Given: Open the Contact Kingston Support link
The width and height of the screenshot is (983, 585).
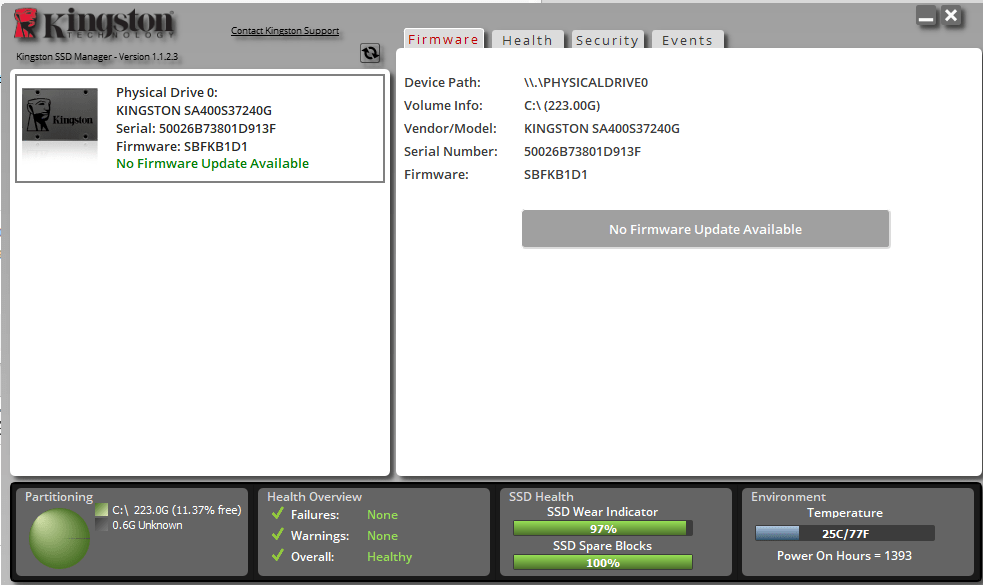Looking at the screenshot, I should click(285, 30).
